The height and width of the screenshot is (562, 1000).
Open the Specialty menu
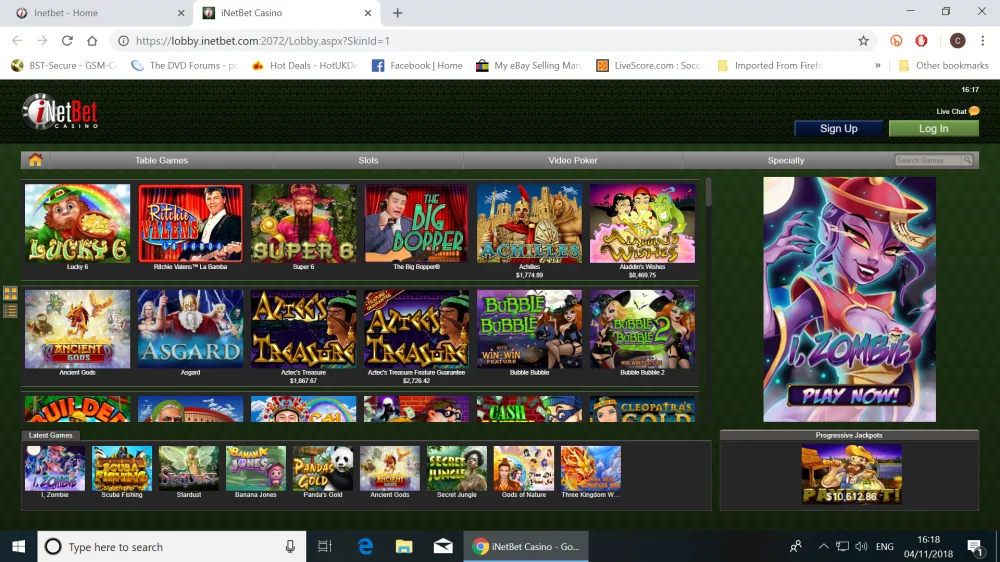coord(786,160)
